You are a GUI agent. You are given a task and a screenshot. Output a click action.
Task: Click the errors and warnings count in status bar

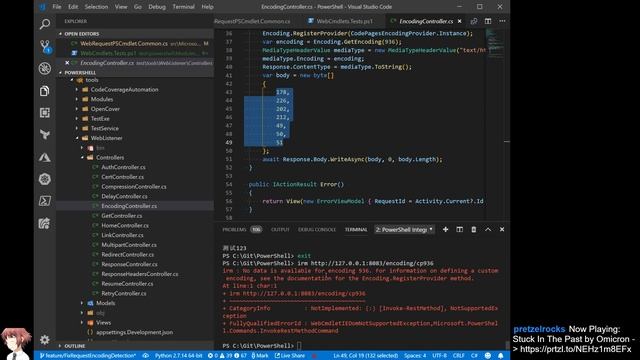(x=227, y=356)
